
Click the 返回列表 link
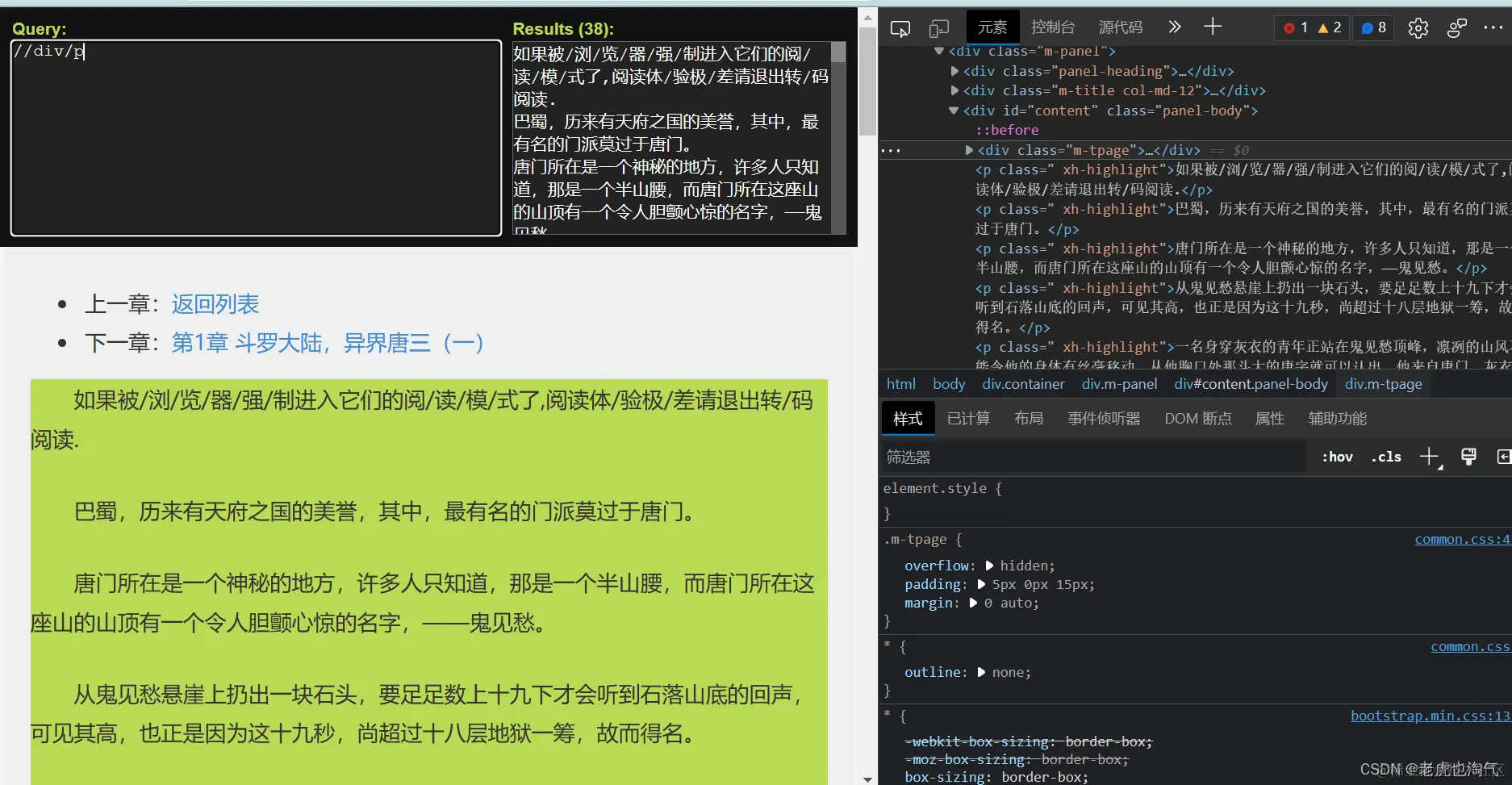pyautogui.click(x=214, y=304)
